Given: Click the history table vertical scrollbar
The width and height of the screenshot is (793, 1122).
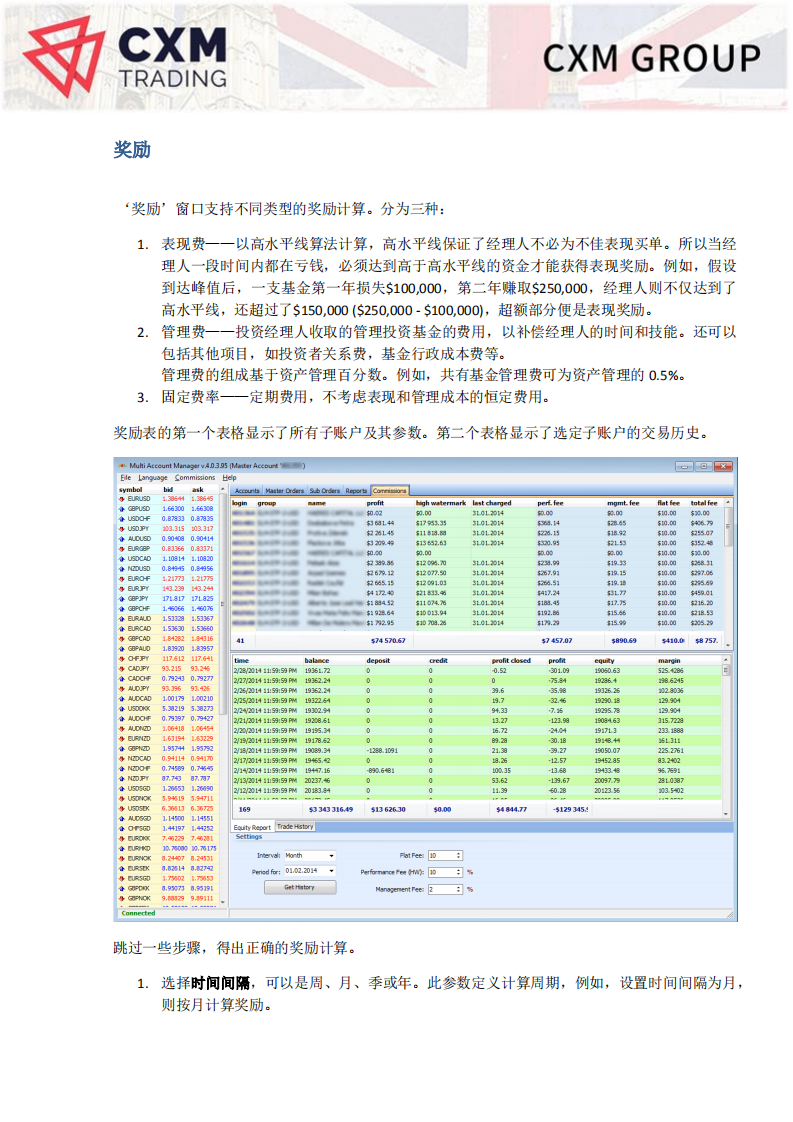Looking at the screenshot, I should [x=726, y=736].
